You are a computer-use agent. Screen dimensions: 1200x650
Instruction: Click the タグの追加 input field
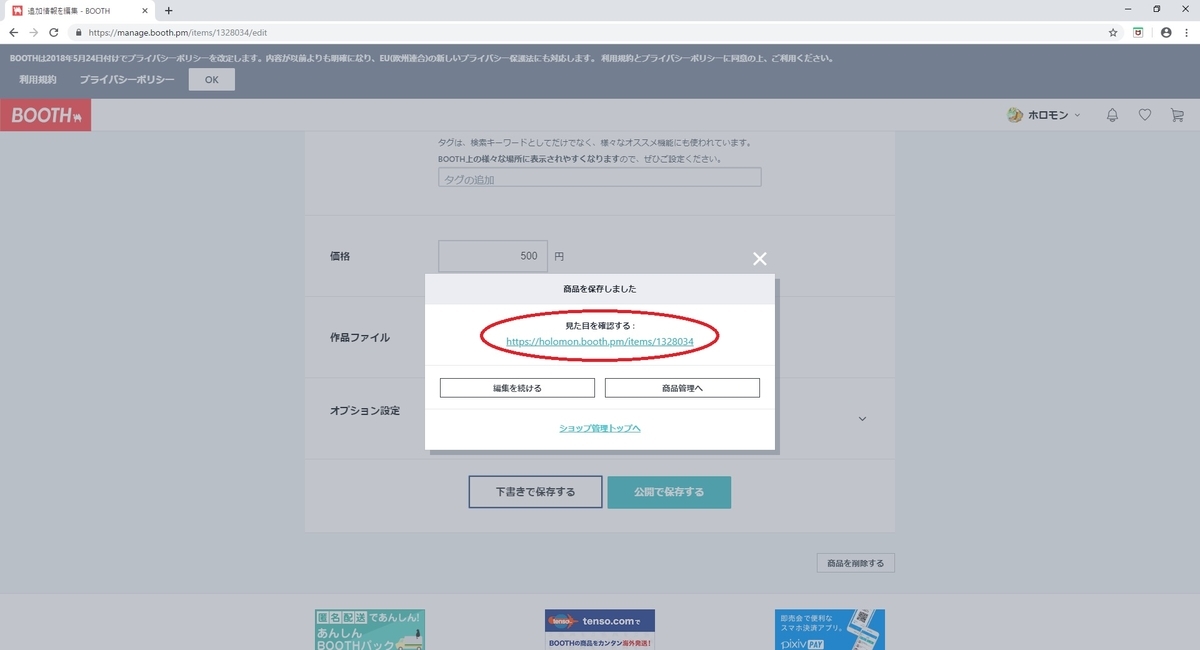(600, 176)
